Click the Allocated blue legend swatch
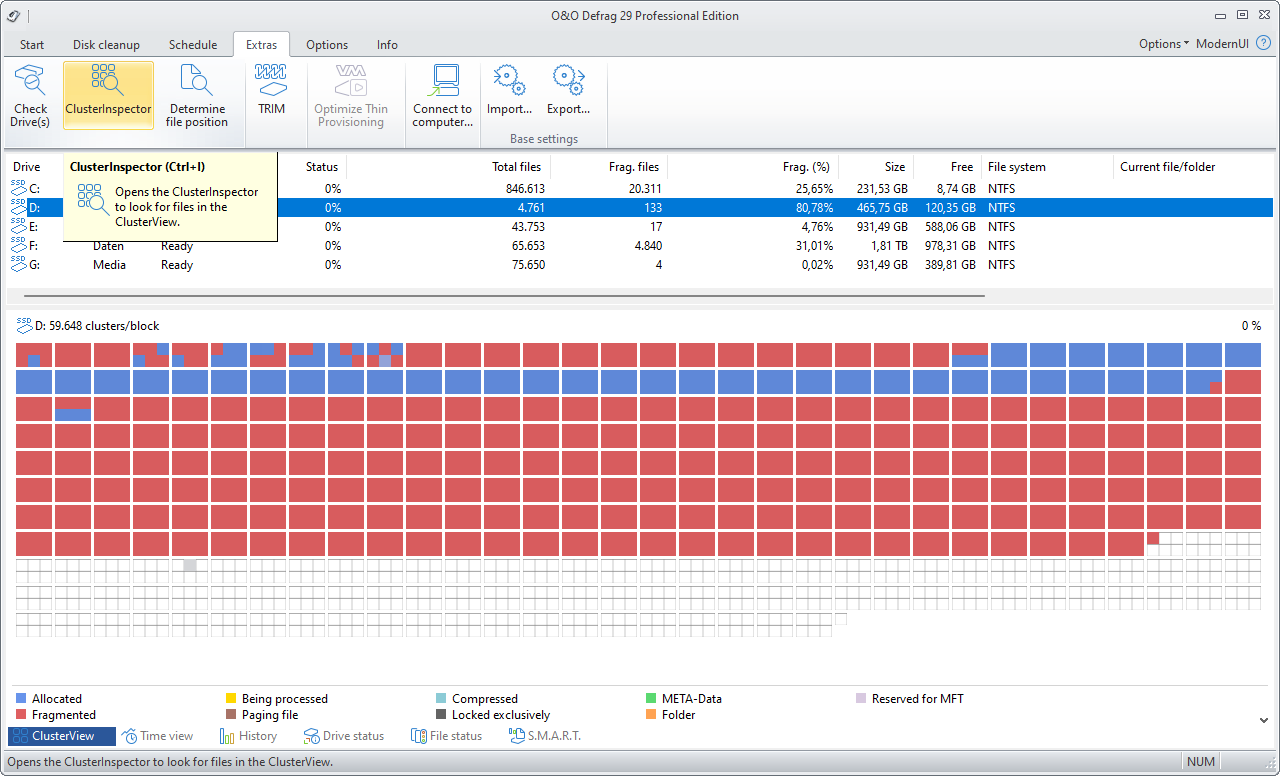This screenshot has height=776, width=1280. click(21, 699)
